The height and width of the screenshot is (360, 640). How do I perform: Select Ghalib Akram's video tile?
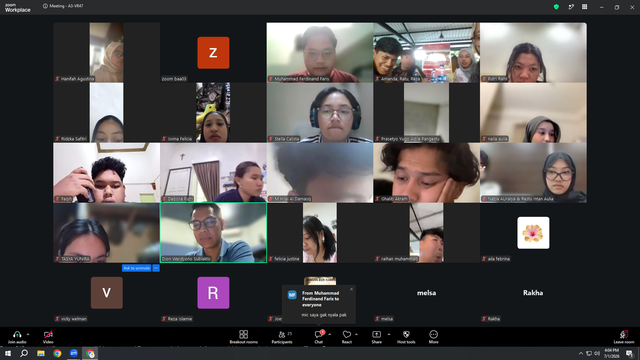pos(427,173)
